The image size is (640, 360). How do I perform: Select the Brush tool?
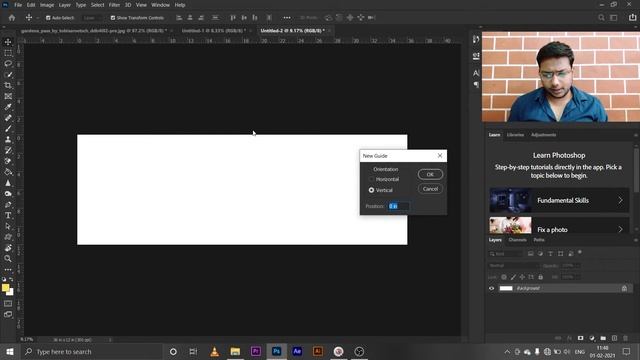click(x=8, y=129)
